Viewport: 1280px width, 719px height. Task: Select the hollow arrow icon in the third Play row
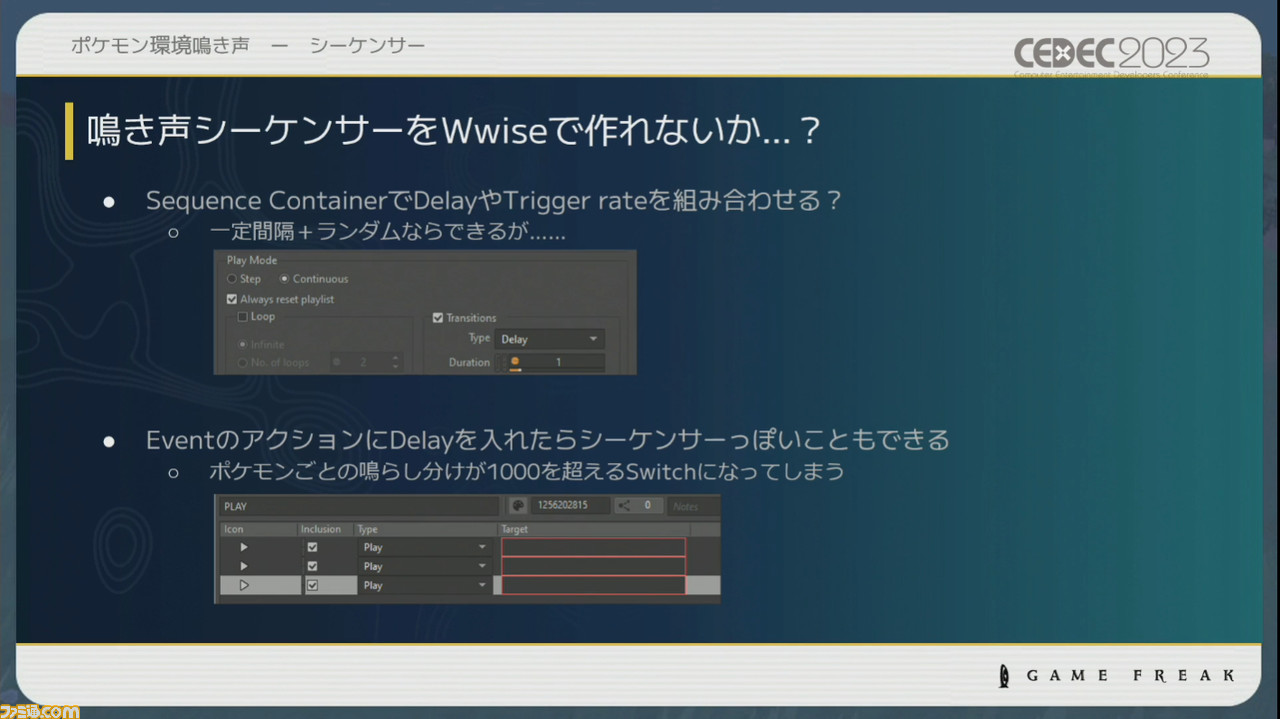(243, 585)
